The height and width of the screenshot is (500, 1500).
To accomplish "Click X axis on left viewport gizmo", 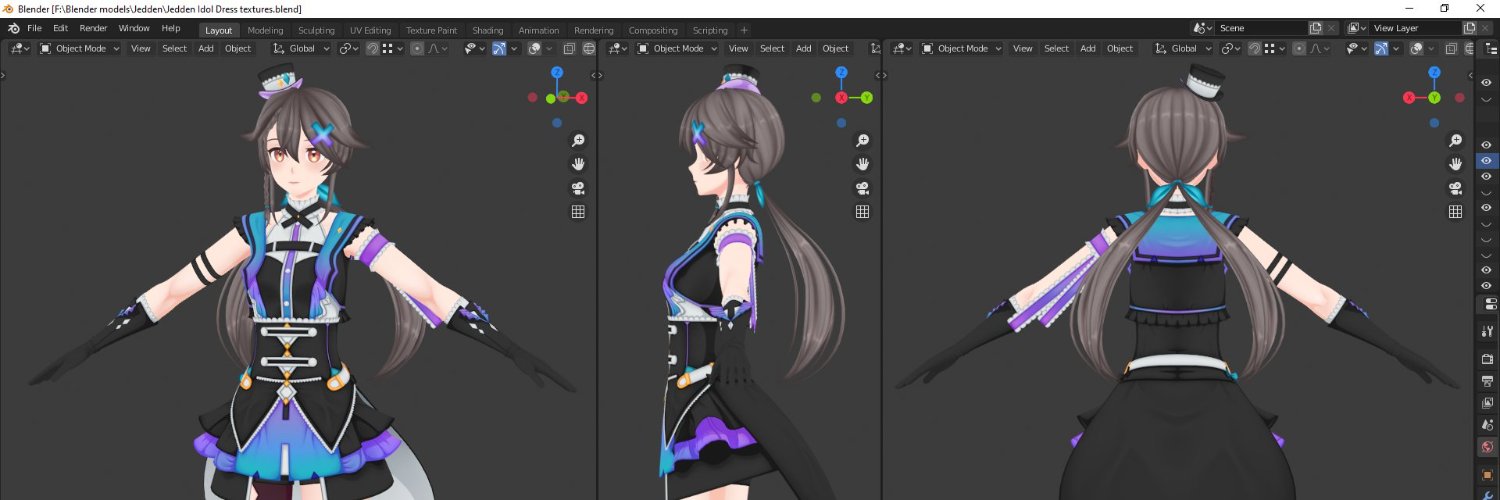I will pyautogui.click(x=581, y=98).
